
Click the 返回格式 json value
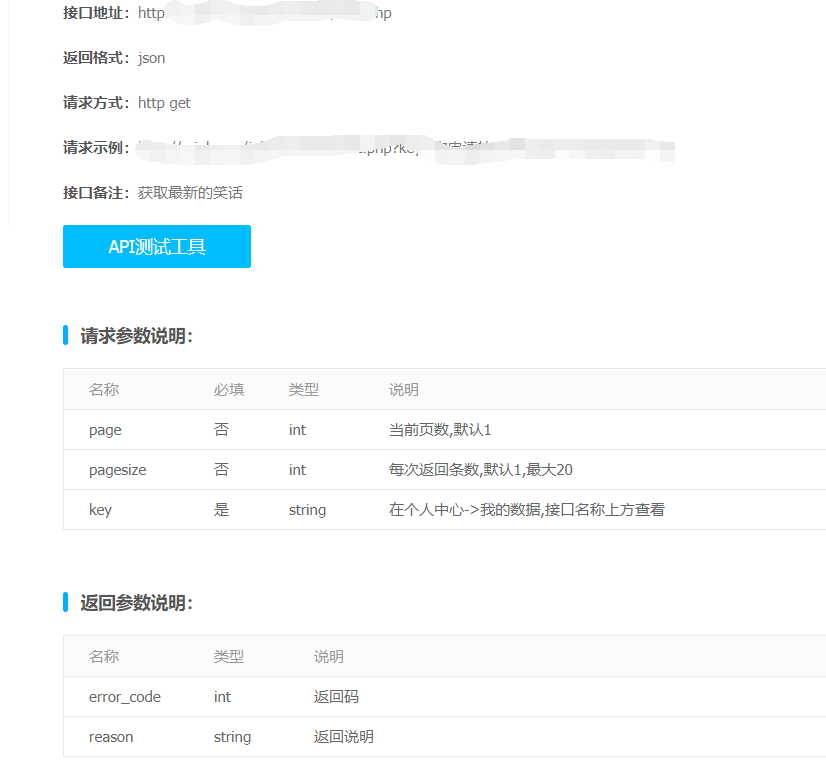click(152, 58)
